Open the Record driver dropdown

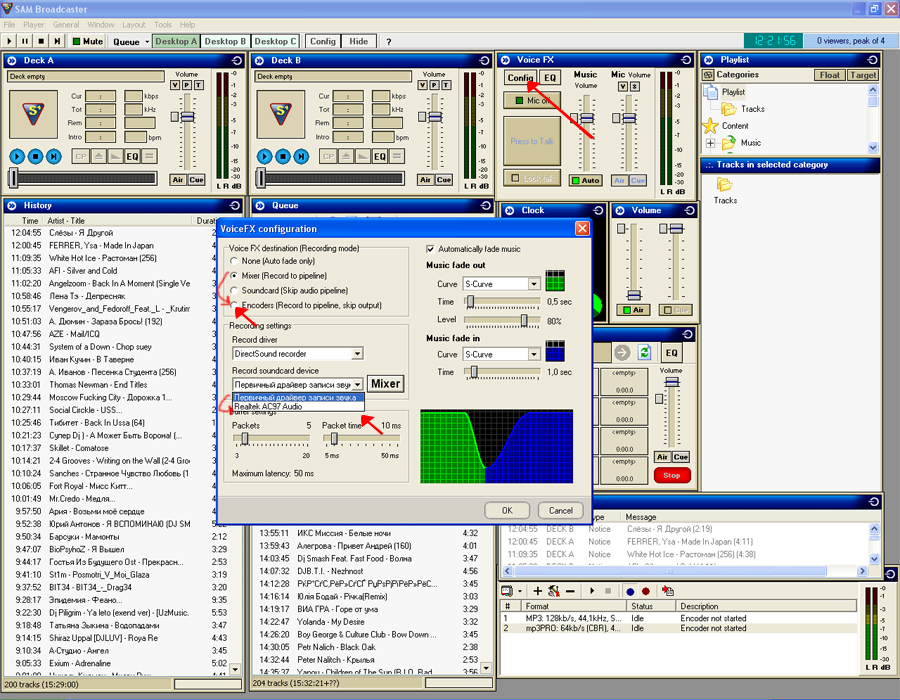pyautogui.click(x=357, y=353)
